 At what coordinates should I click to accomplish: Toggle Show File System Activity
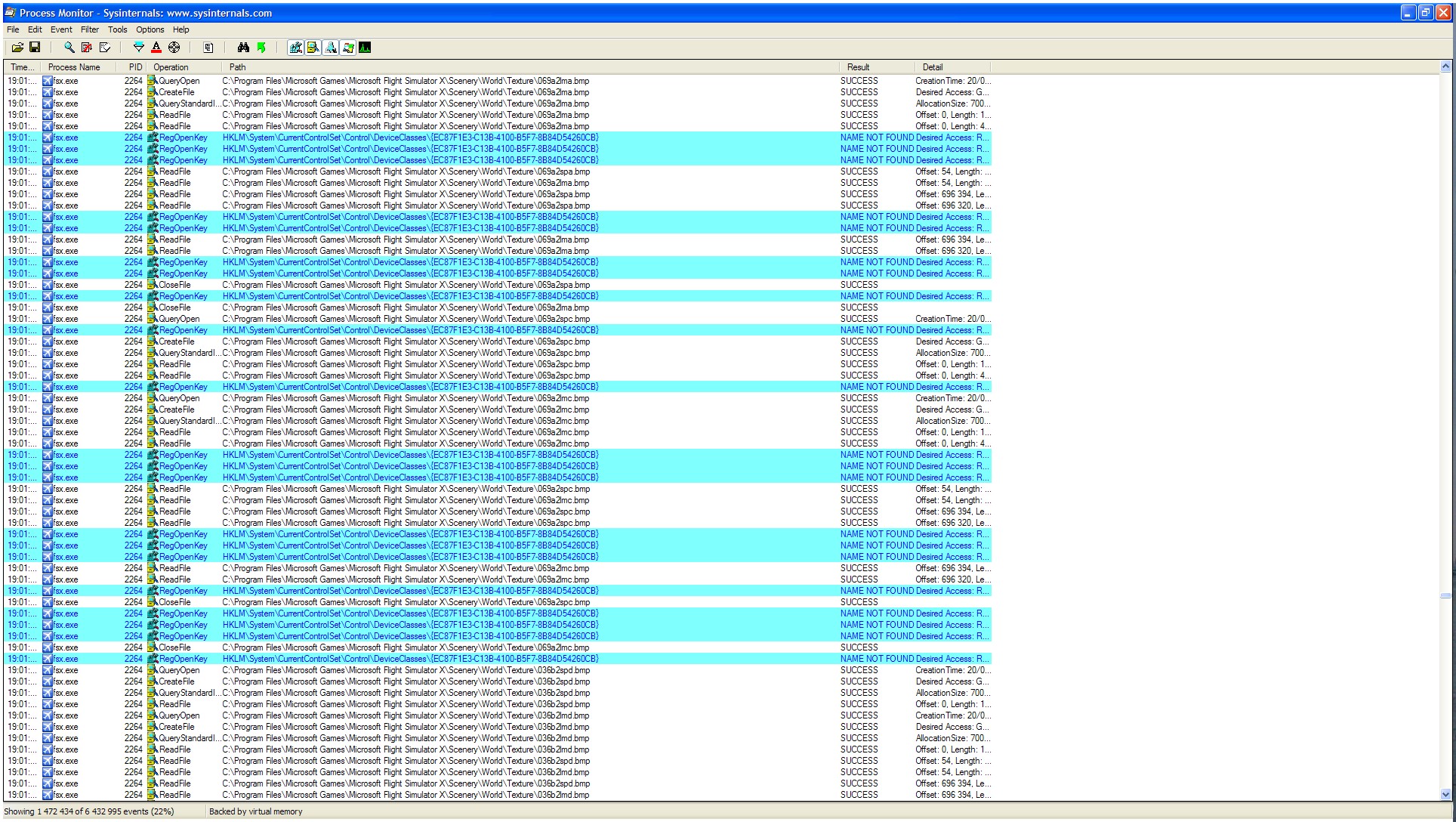(x=313, y=48)
